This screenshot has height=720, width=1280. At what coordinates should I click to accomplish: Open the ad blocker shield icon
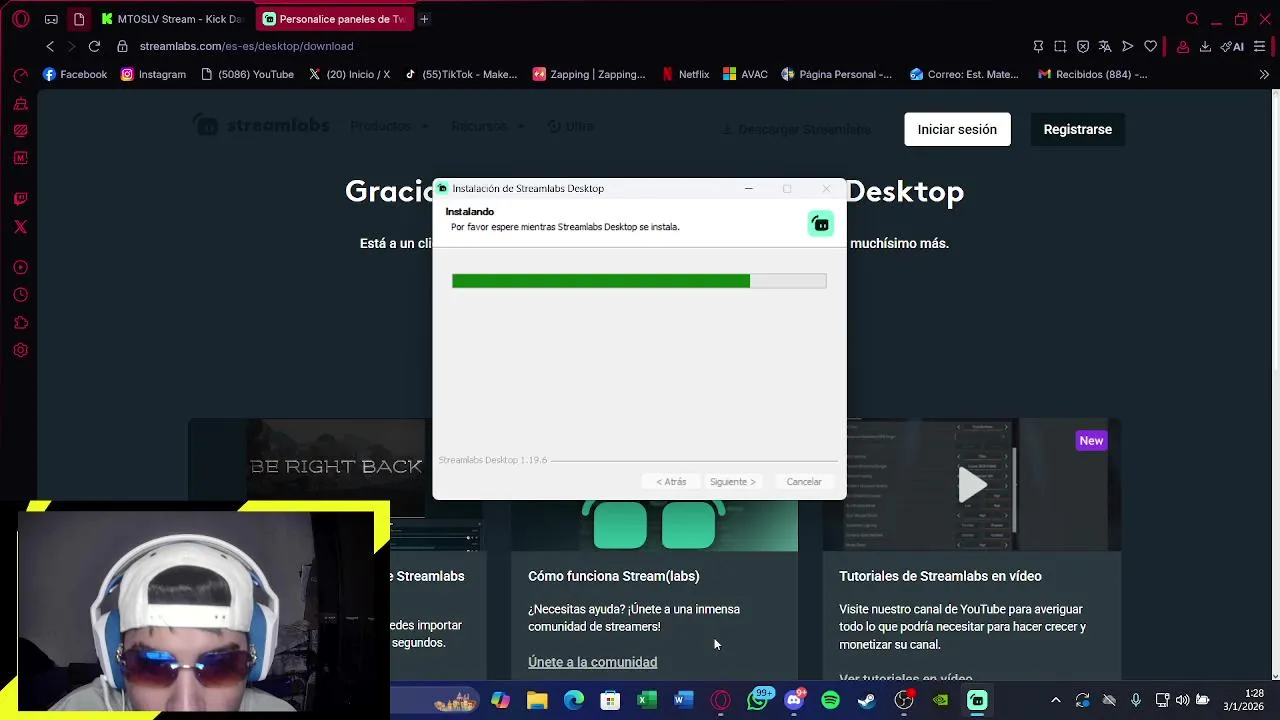pos(1083,46)
